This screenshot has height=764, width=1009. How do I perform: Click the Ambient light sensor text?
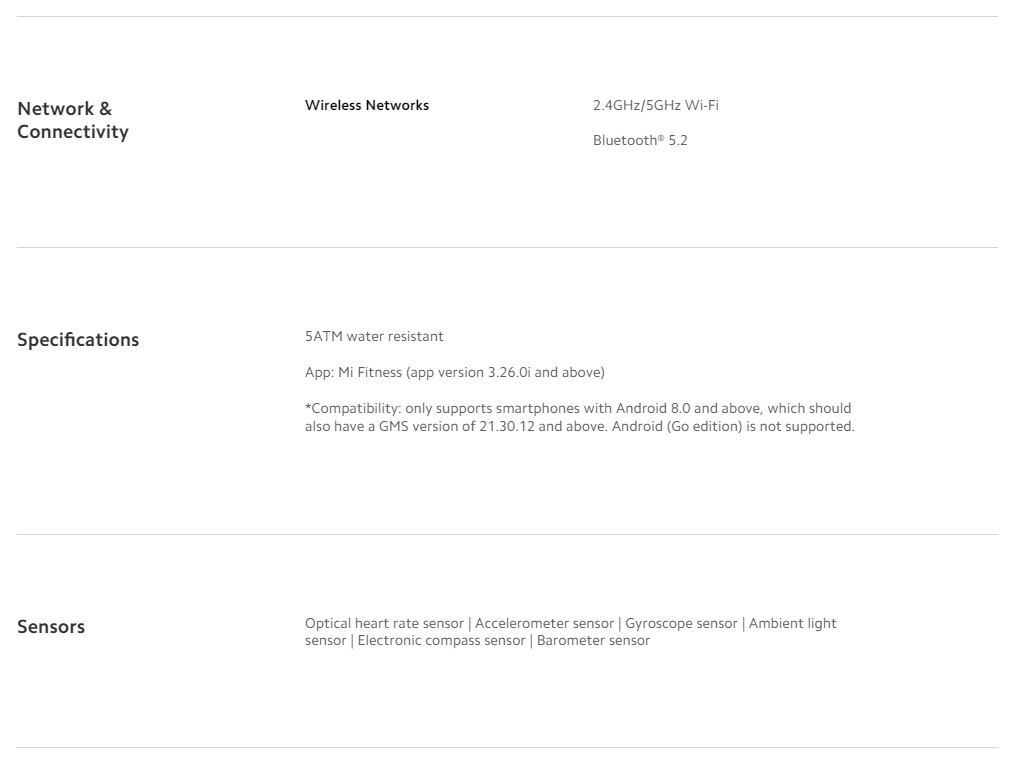(792, 624)
